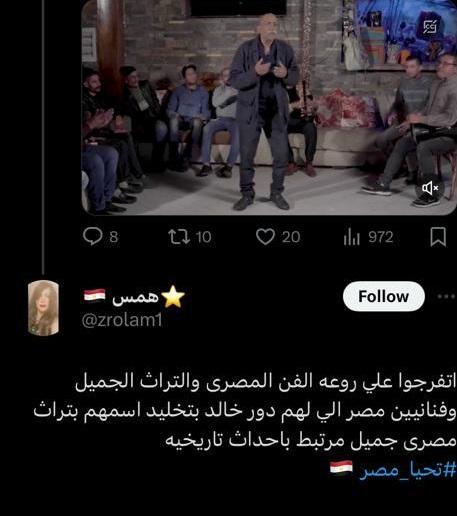
Task: Follow the @zrolam1 account
Action: pyautogui.click(x=384, y=296)
